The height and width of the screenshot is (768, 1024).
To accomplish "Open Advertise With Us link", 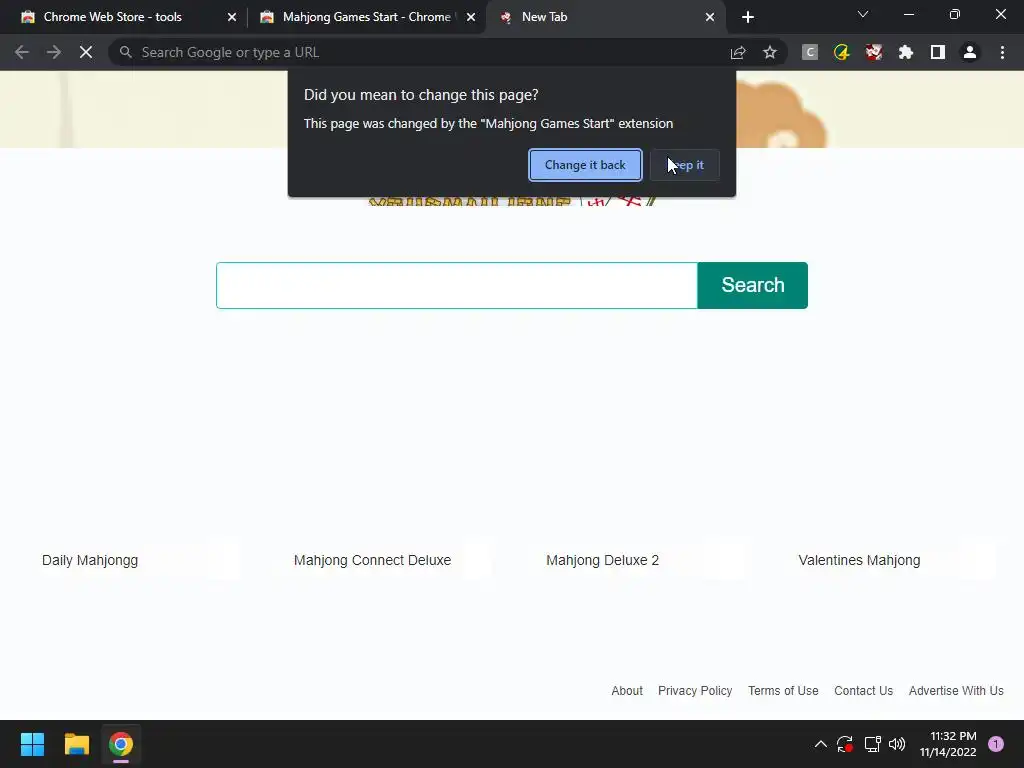I will pos(956,691).
